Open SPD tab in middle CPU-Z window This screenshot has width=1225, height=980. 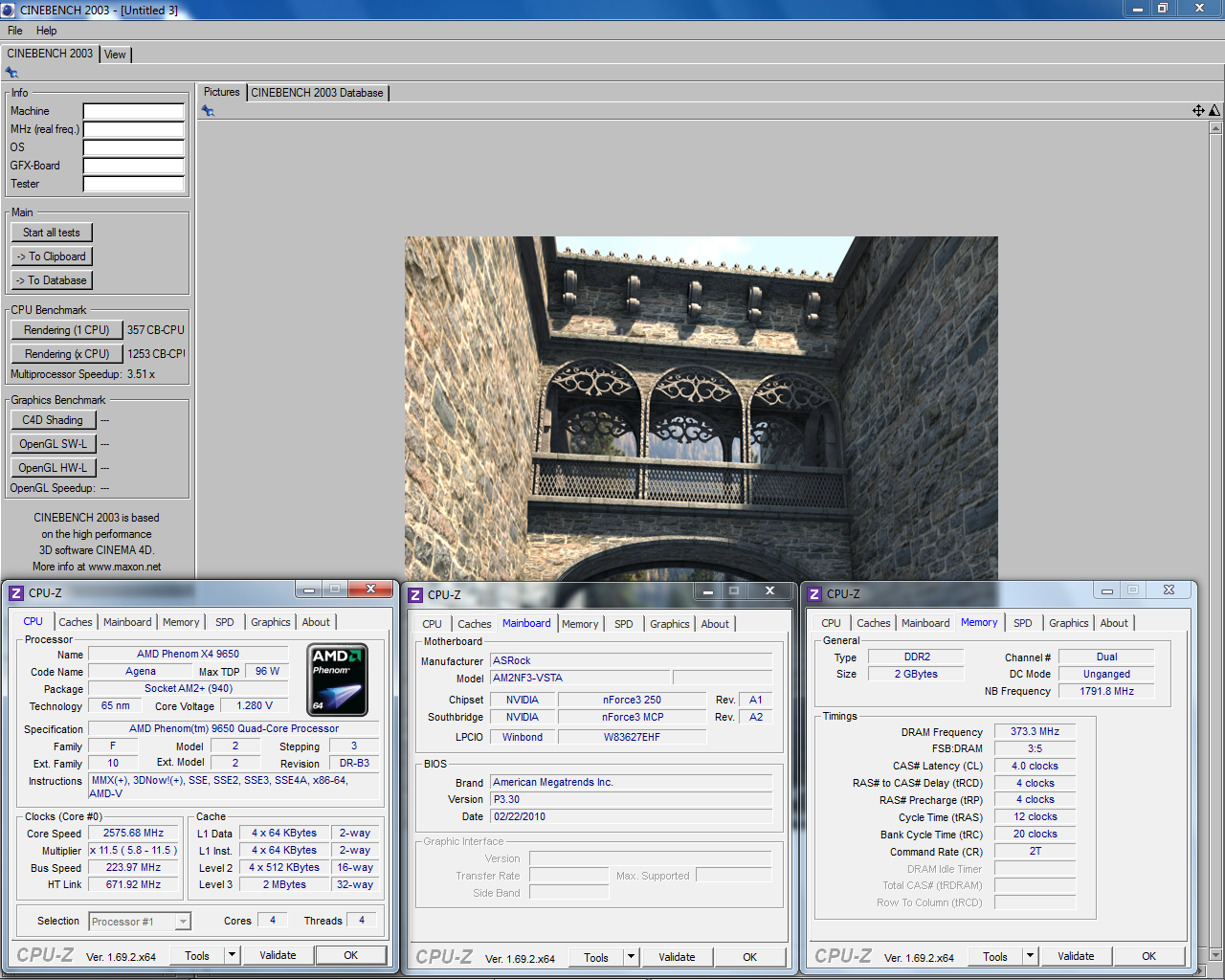pos(624,624)
